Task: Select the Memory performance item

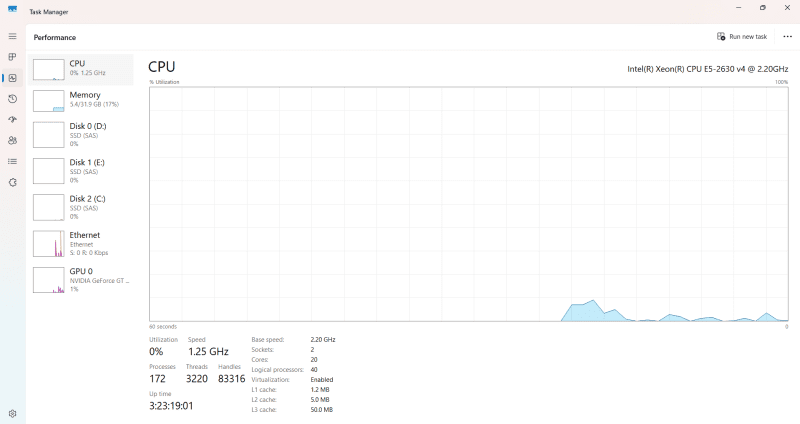Action: 82,100
